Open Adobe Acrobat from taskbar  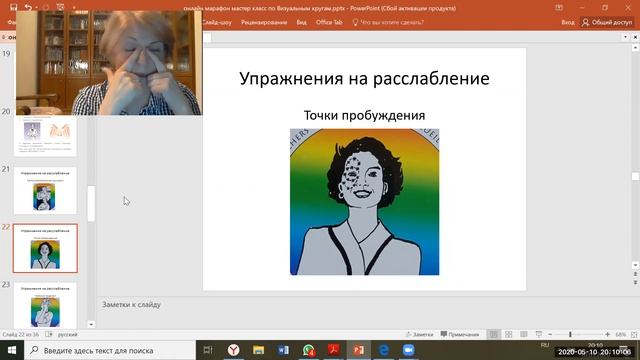[333, 350]
